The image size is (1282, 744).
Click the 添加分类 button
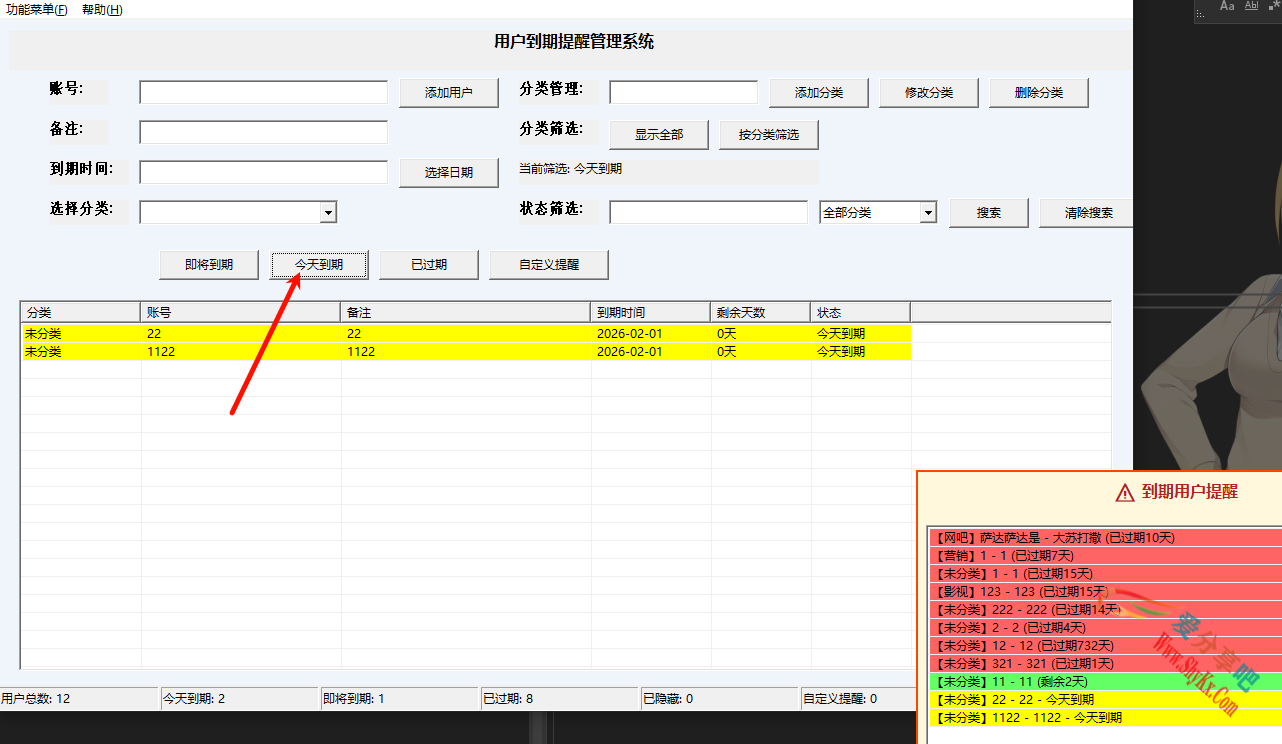819,92
